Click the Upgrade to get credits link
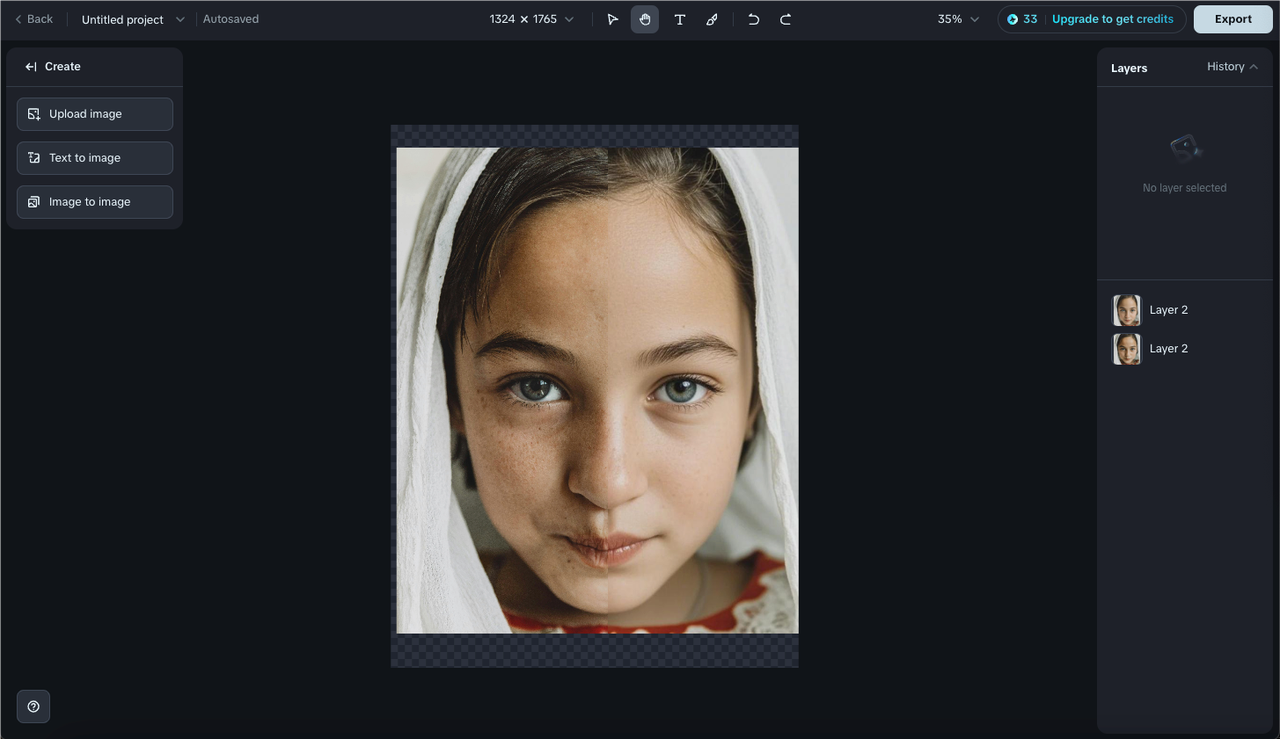This screenshot has height=739, width=1280. pos(1114,18)
